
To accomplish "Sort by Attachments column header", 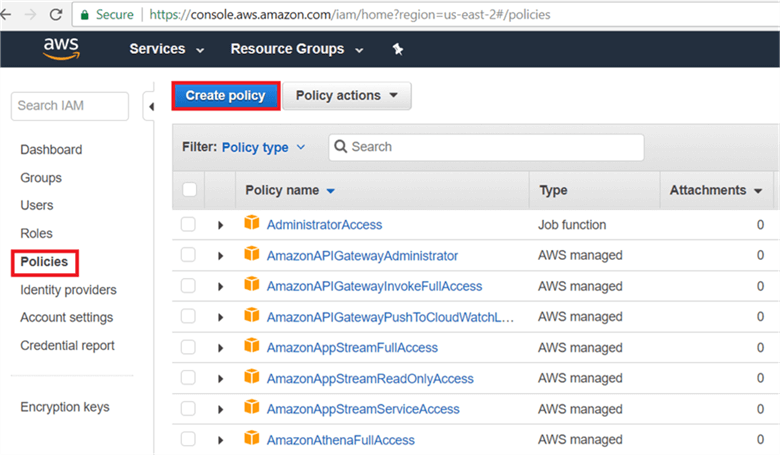I will pos(716,190).
